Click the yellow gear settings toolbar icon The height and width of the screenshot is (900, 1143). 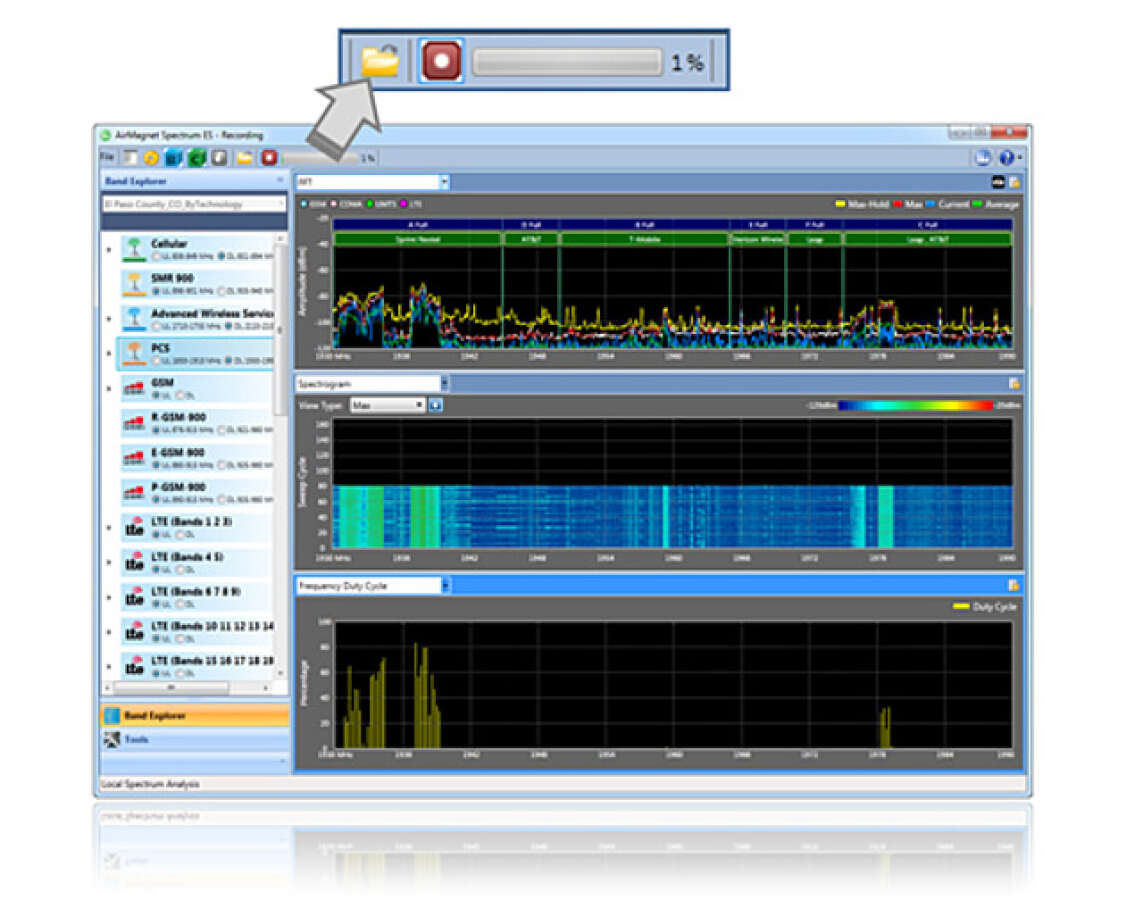pyautogui.click(x=151, y=157)
